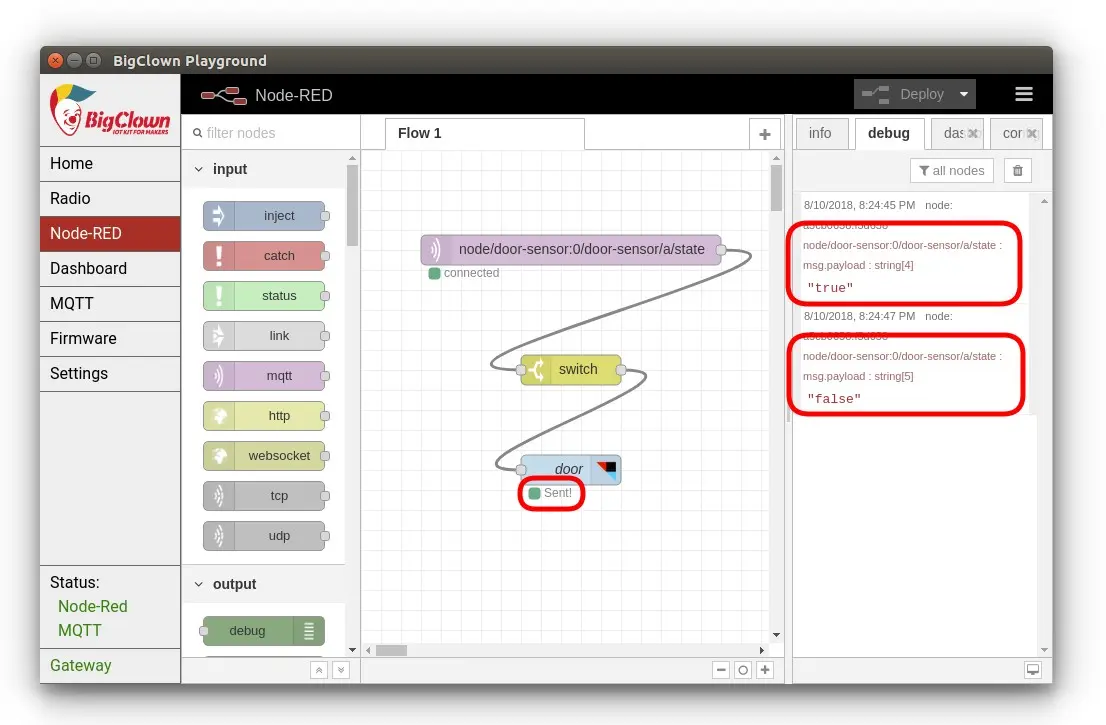This screenshot has height=725, width=1106.
Task: Open Settings in the left menu
Action: coord(110,374)
